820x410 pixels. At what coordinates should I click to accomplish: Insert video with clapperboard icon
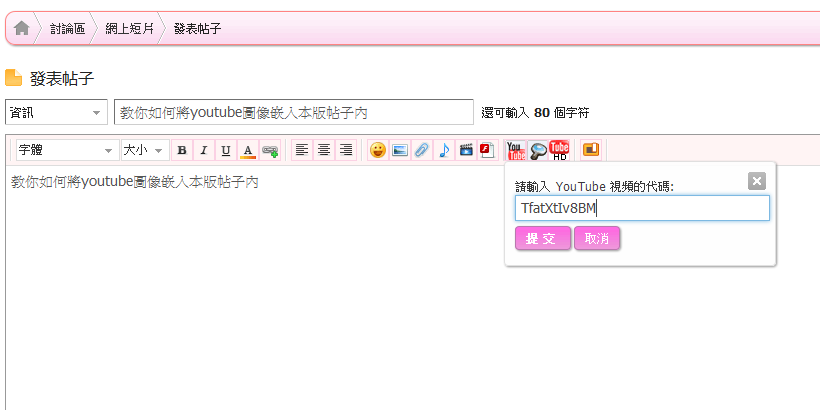click(465, 151)
